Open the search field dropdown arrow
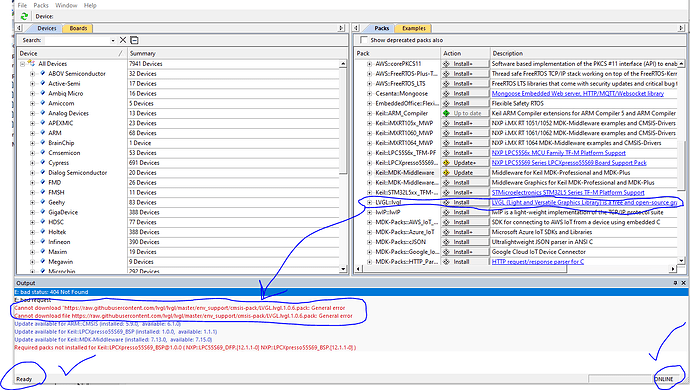Image resolution: width=690 pixels, height=390 pixels. click(x=113, y=40)
